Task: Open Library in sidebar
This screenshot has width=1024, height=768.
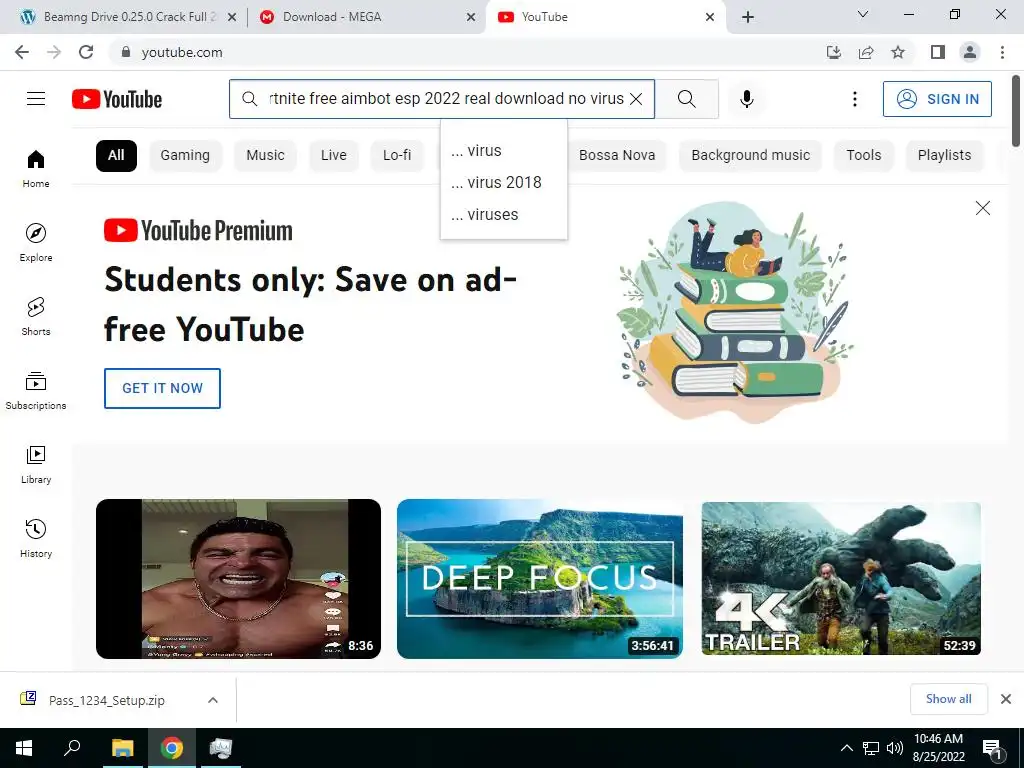Action: [x=36, y=464]
